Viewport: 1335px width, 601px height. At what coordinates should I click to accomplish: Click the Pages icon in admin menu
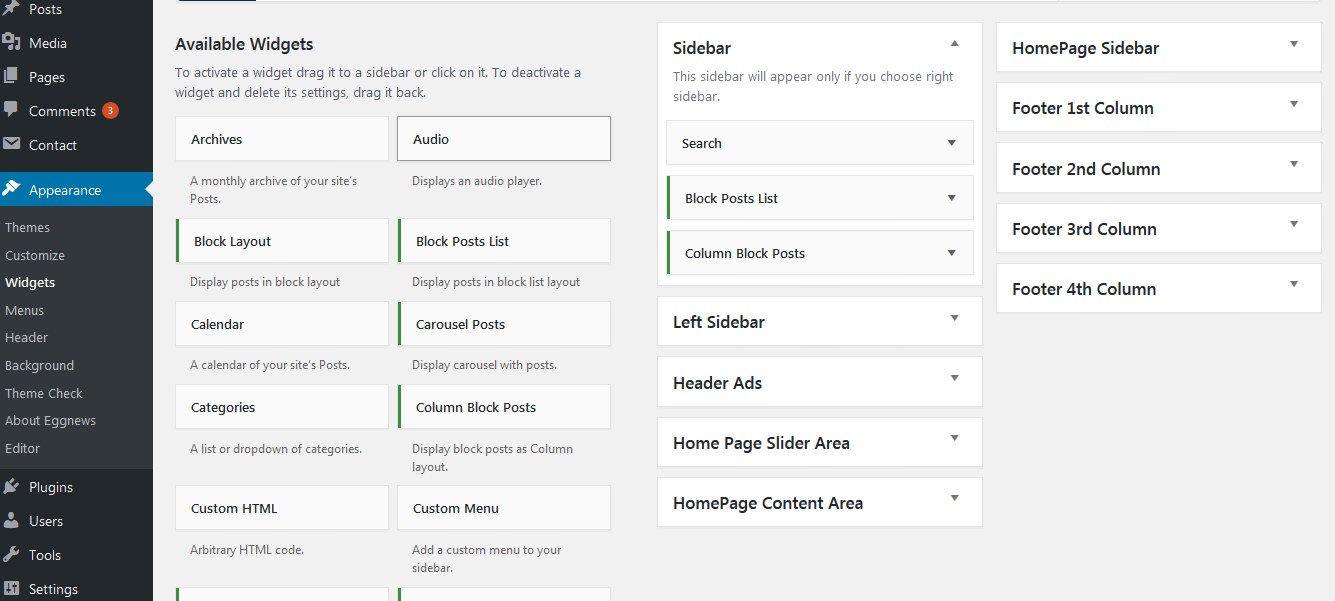[12, 77]
